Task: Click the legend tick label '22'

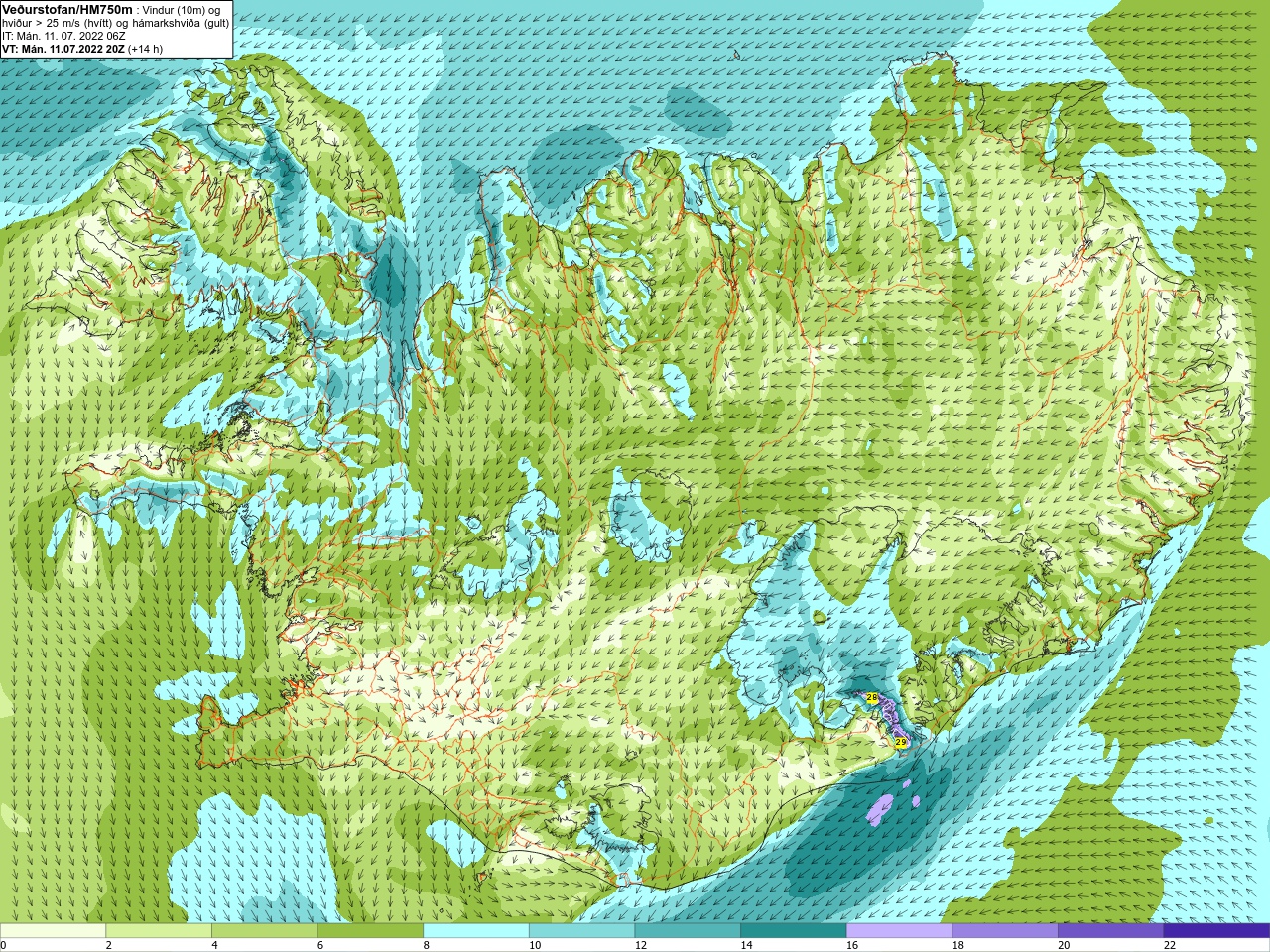Action: 1170,946
